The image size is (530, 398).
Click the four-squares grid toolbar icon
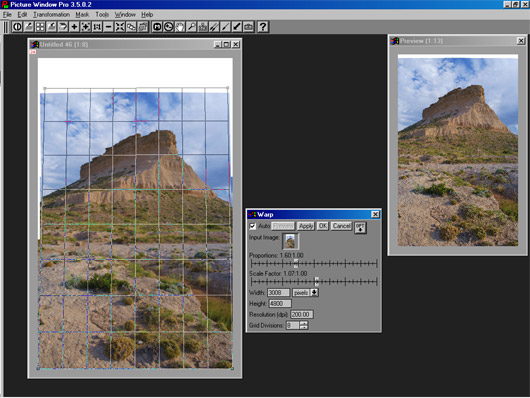point(40,27)
